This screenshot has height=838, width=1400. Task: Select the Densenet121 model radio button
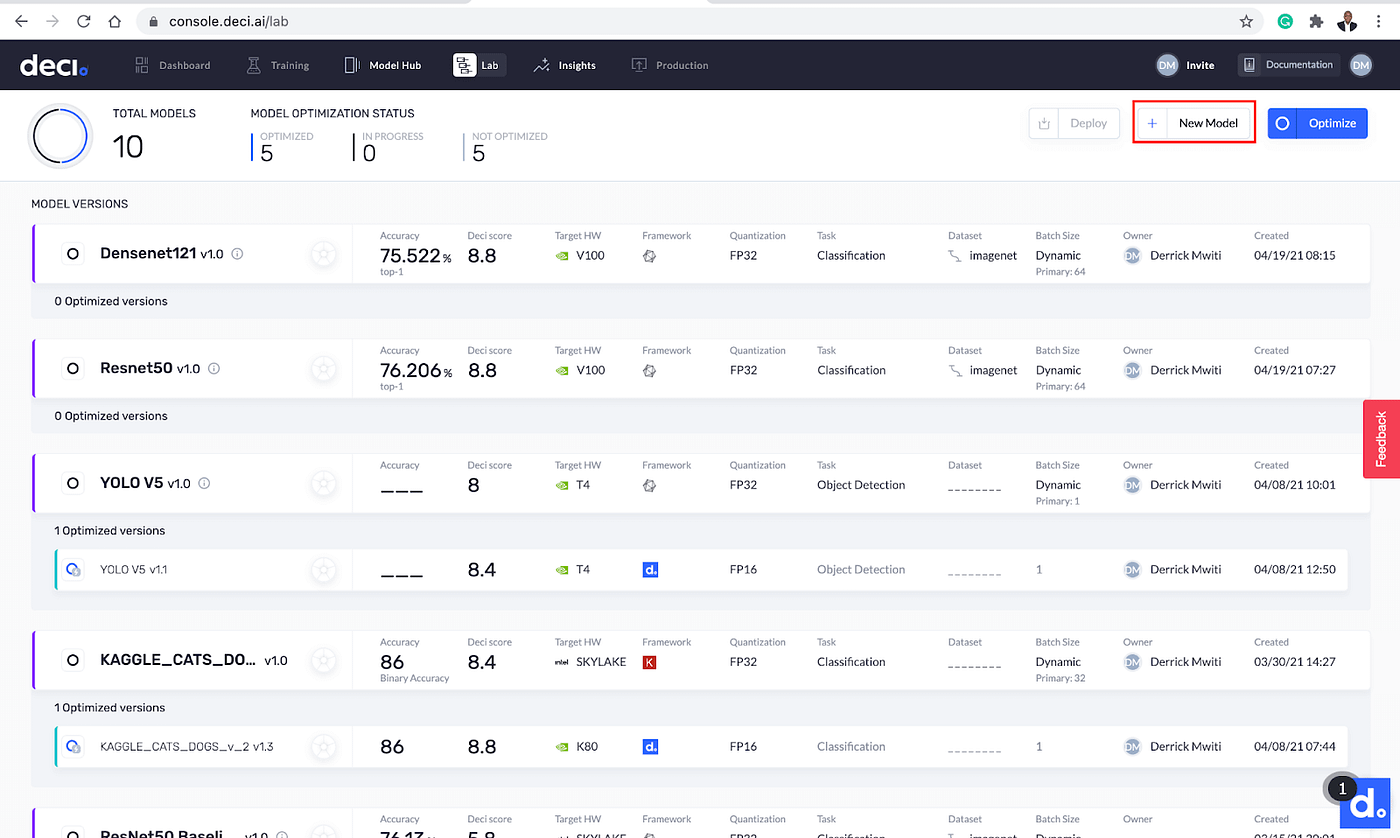73,254
